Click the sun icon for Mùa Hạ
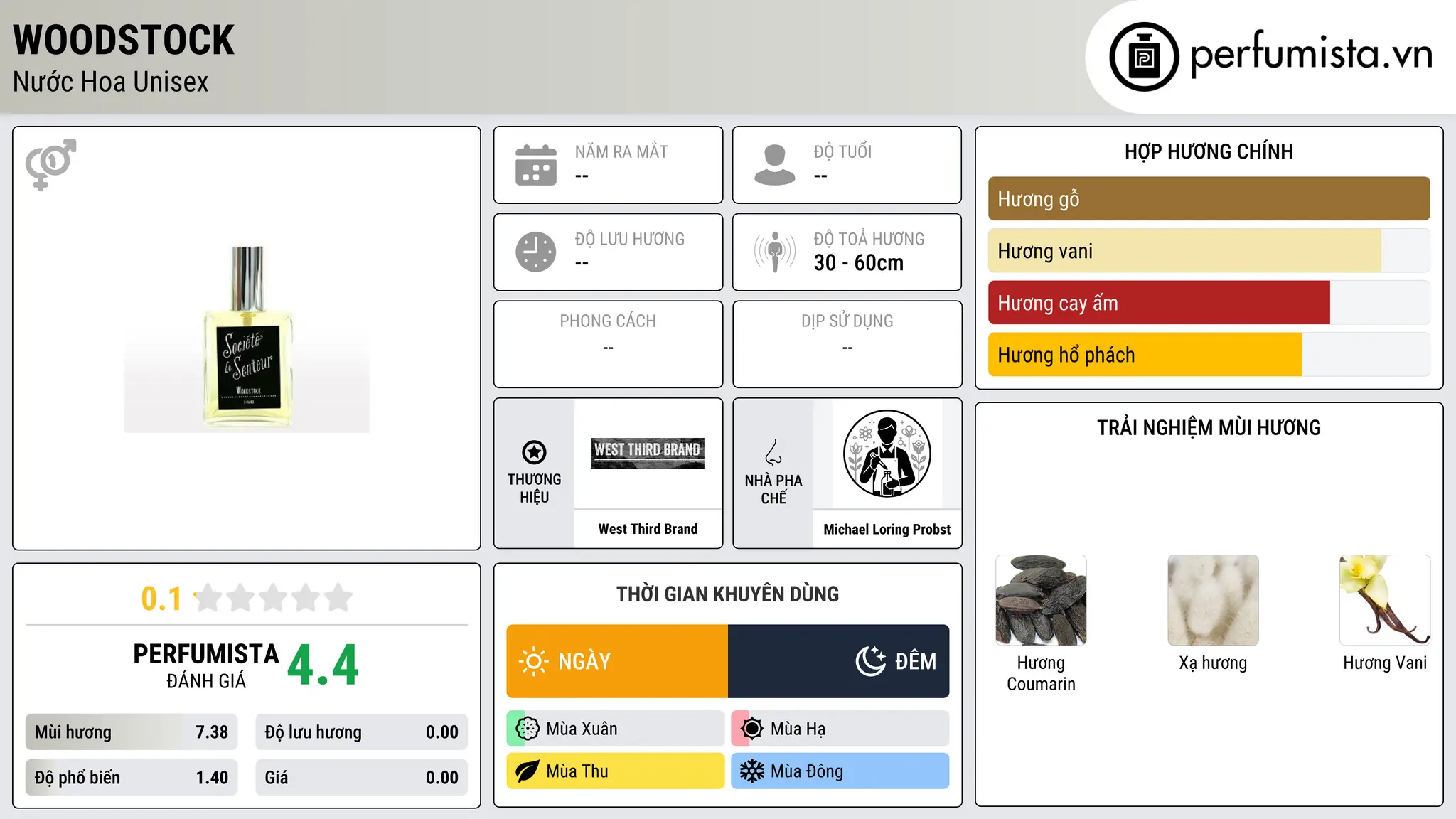The height and width of the screenshot is (819, 1456). [752, 729]
